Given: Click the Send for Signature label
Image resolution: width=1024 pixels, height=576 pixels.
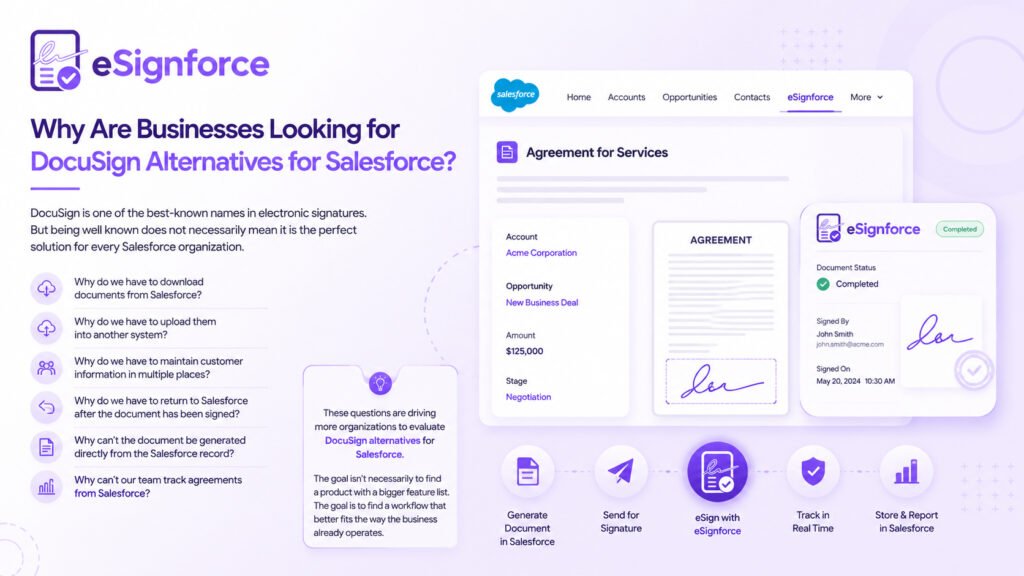Looking at the screenshot, I should tap(621, 522).
